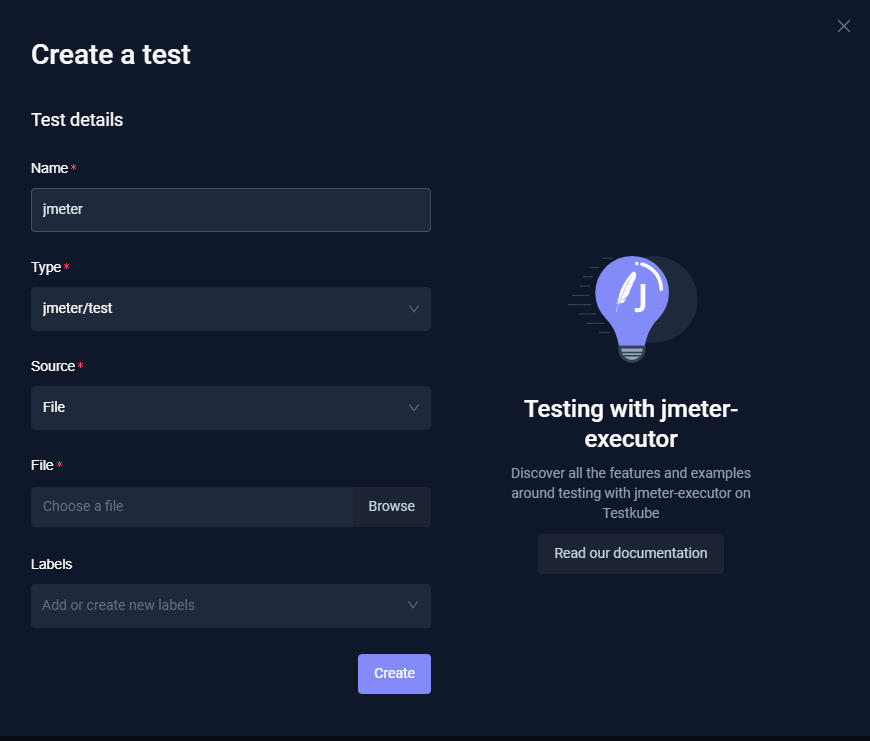Click the Source field label
This screenshot has height=741, width=870.
[53, 366]
